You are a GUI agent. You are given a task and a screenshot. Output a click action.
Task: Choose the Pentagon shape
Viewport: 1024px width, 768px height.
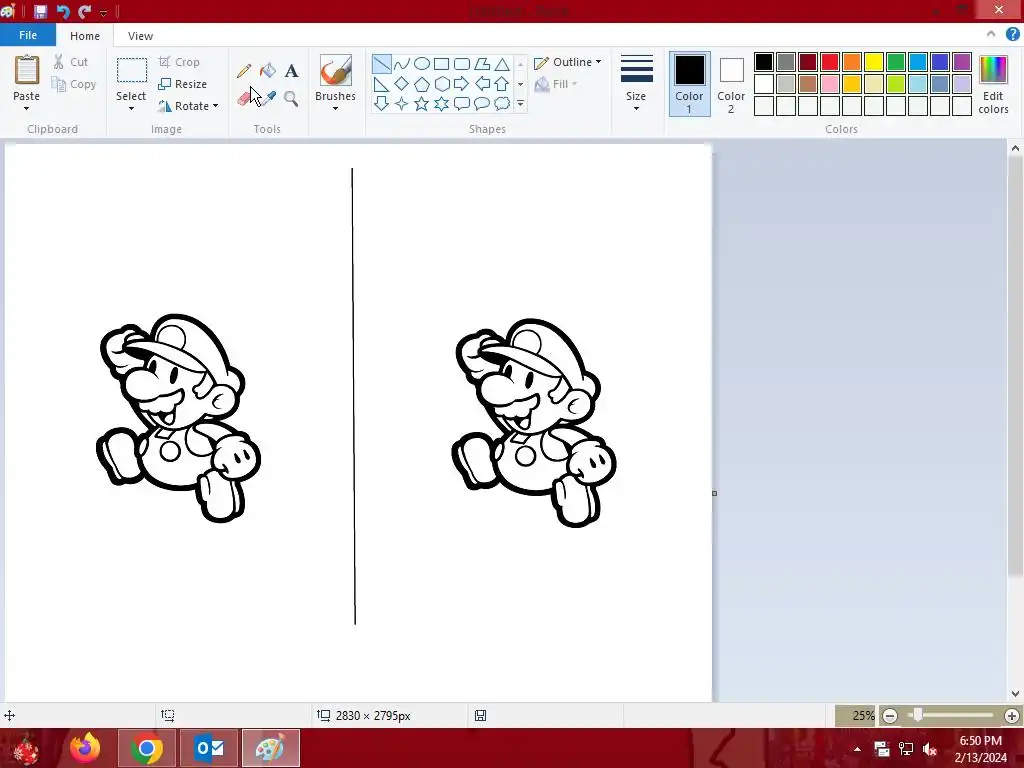pyautogui.click(x=422, y=84)
